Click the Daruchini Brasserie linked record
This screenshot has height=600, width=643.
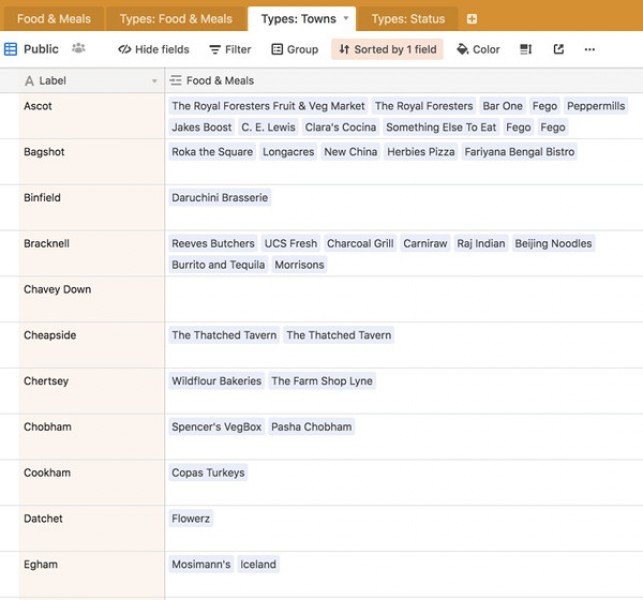(x=220, y=198)
